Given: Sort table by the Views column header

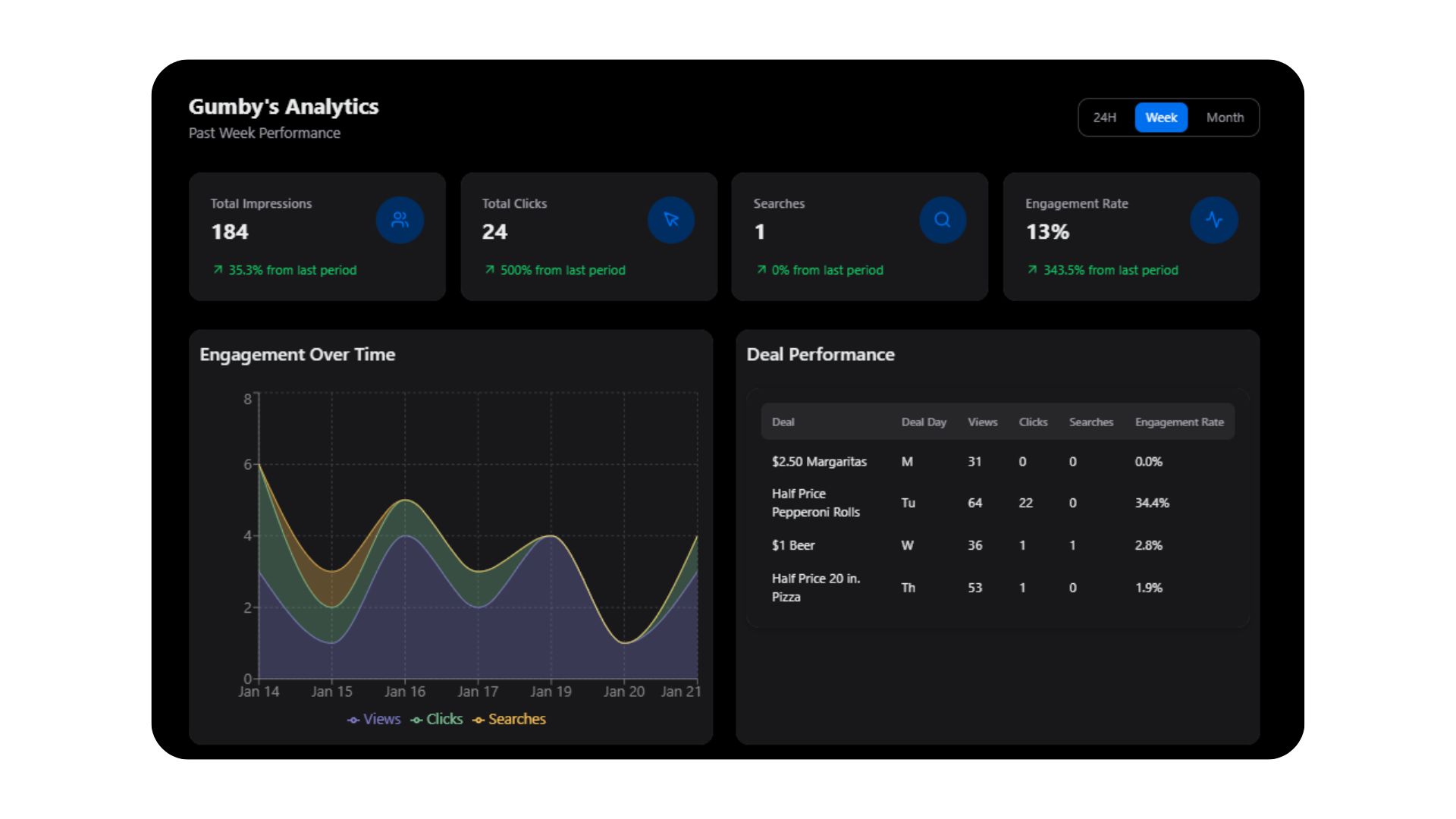Looking at the screenshot, I should (982, 422).
